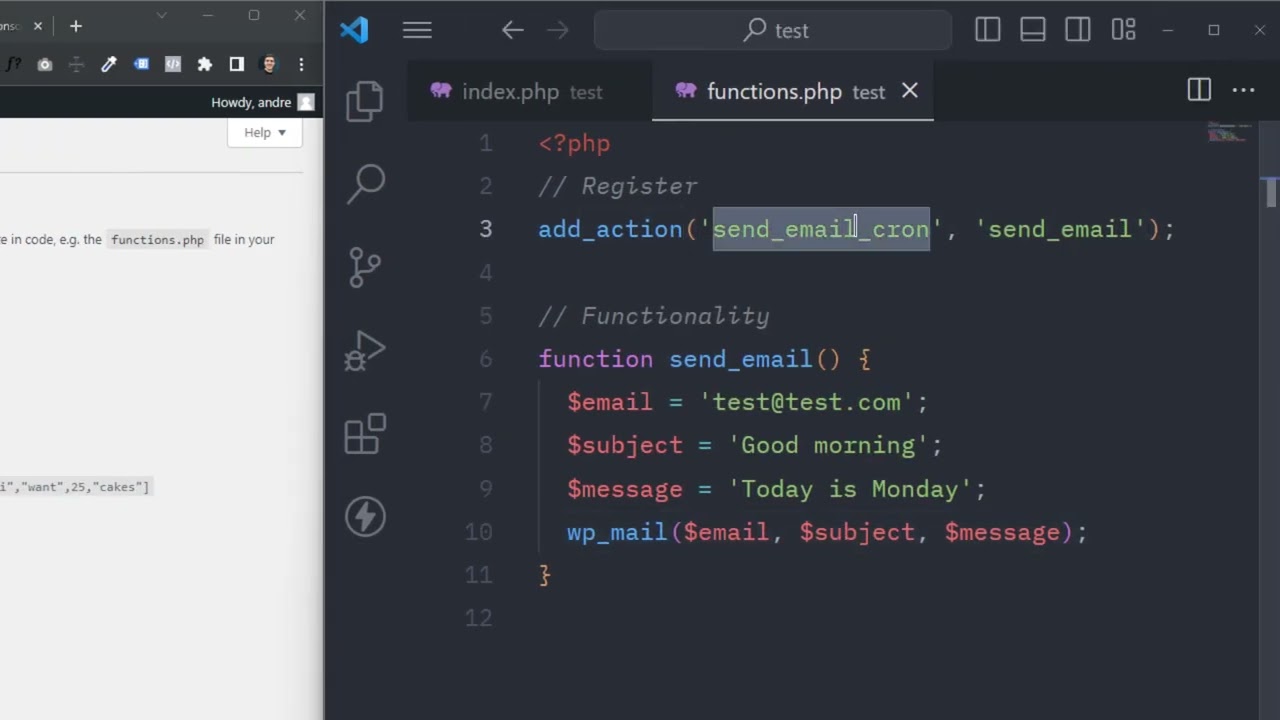
Task: Click the closing brace on line 11
Action: tap(545, 575)
